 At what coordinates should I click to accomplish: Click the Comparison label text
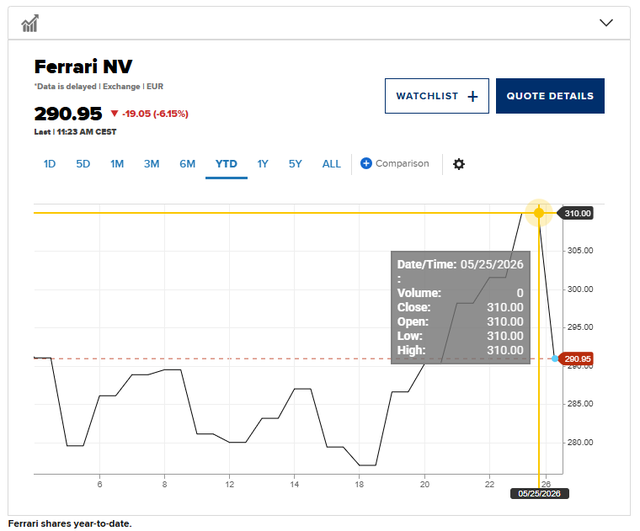[402, 163]
